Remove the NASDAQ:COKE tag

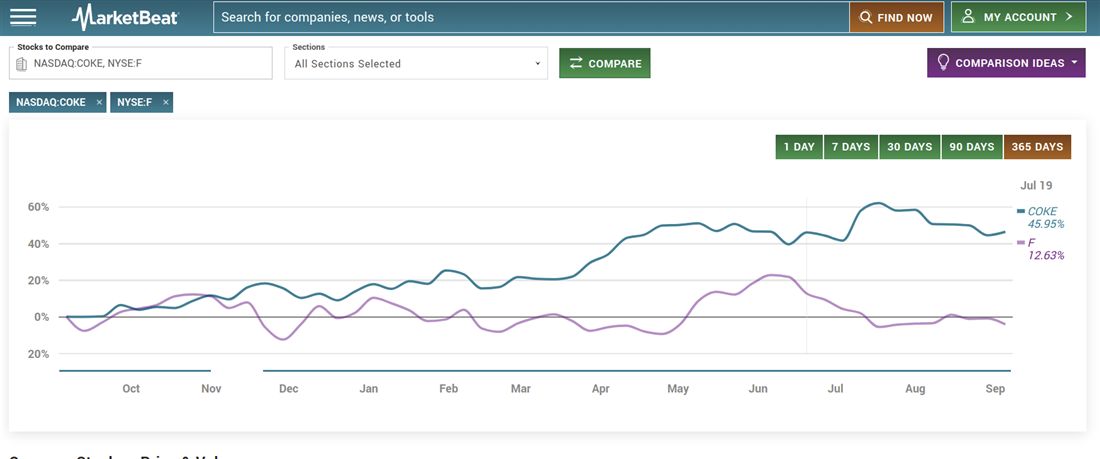point(99,102)
